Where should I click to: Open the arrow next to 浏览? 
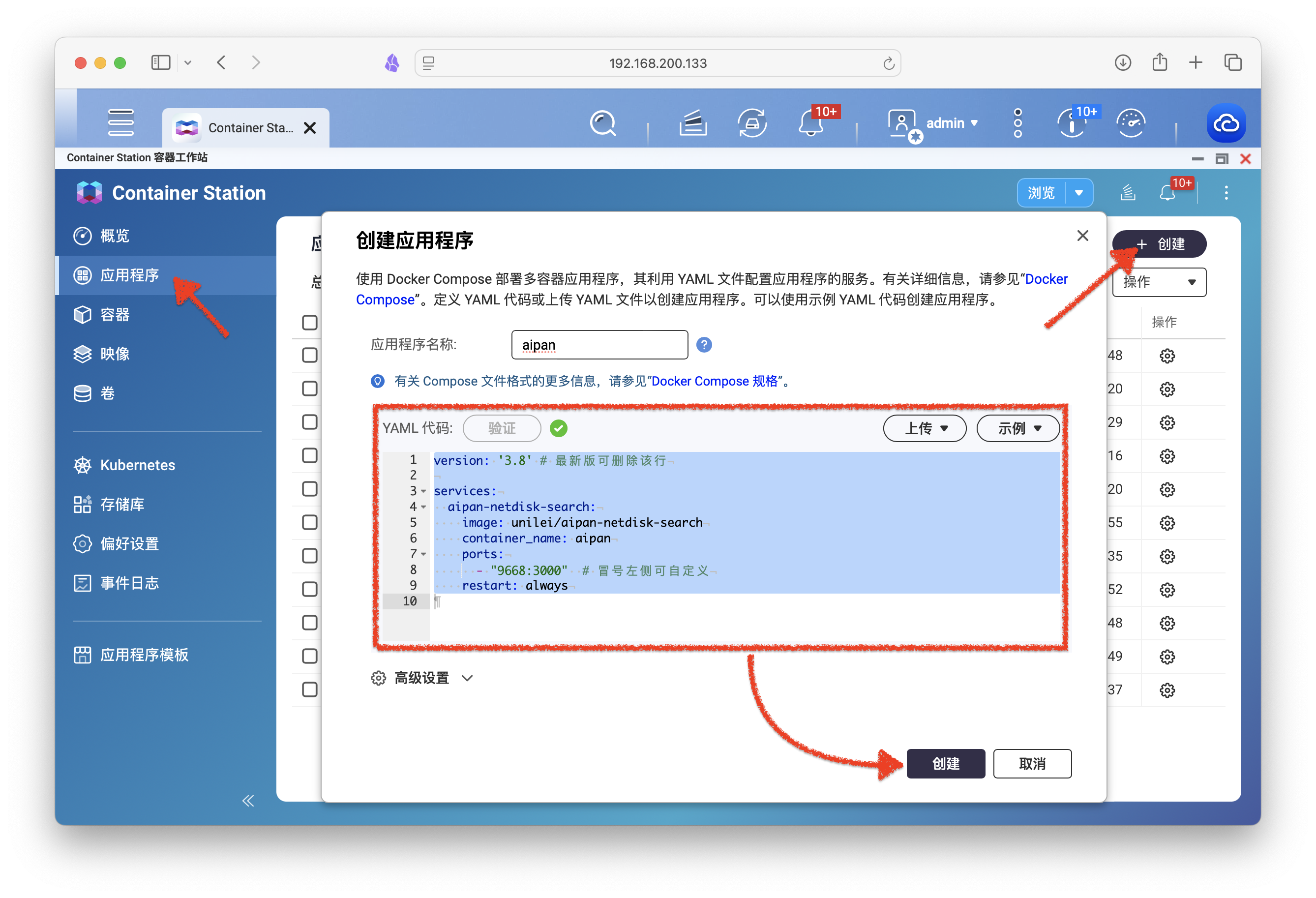[1079, 193]
